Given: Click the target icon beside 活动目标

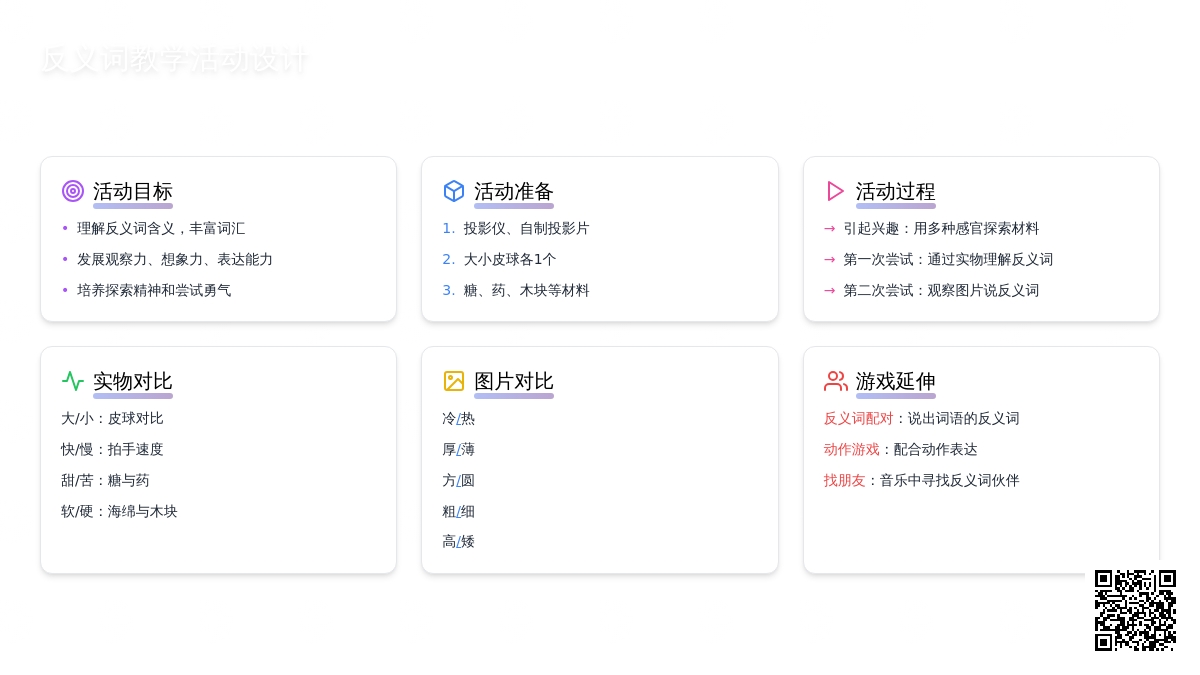Looking at the screenshot, I should tap(73, 191).
